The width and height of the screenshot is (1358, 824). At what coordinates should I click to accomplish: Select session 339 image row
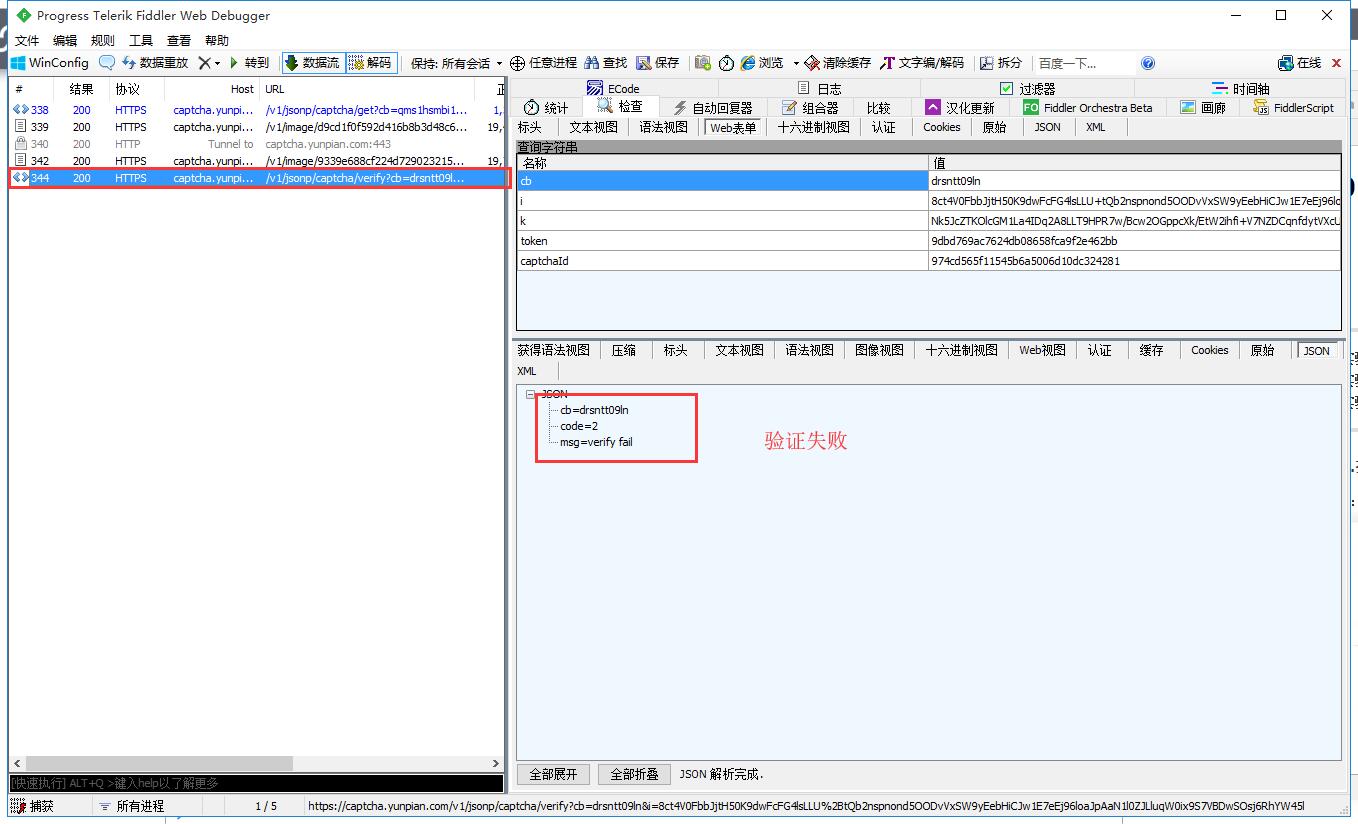point(257,127)
